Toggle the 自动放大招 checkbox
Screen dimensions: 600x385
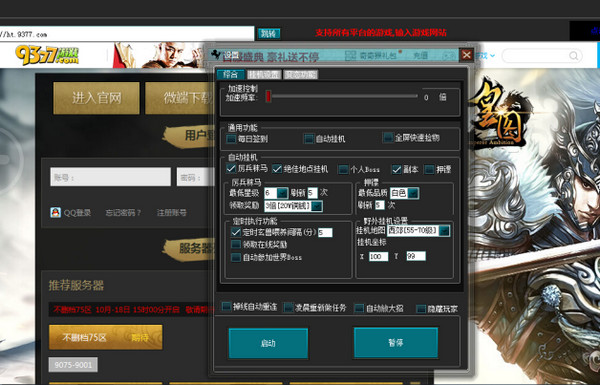(359, 308)
